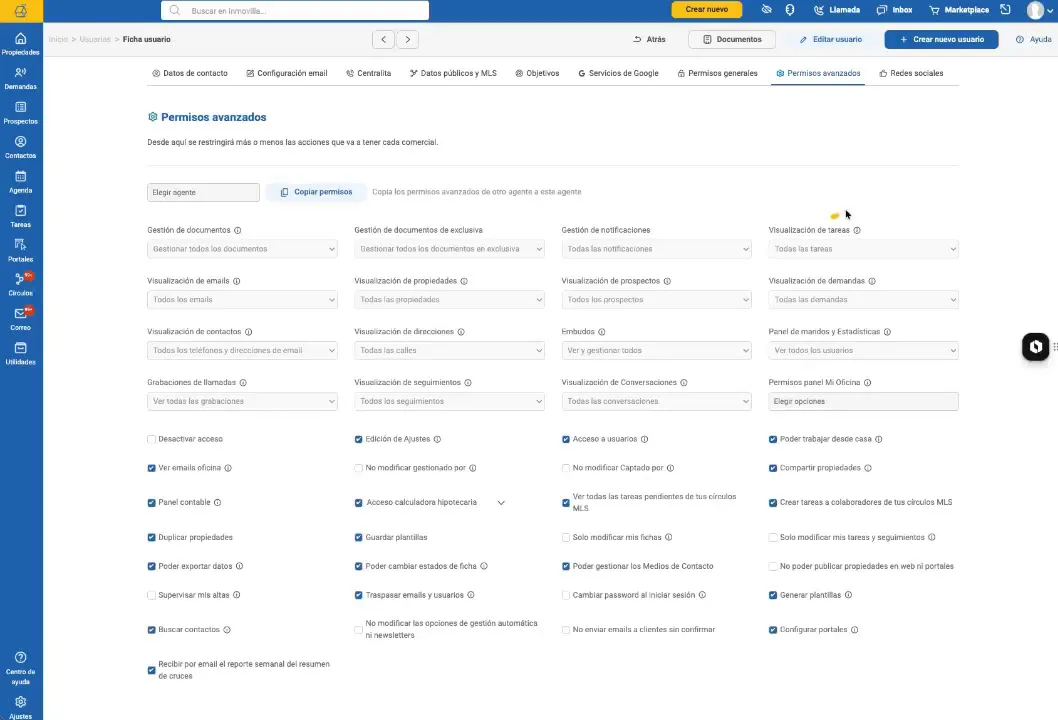Click info icon beside Poder exportar datos

[x=240, y=566]
